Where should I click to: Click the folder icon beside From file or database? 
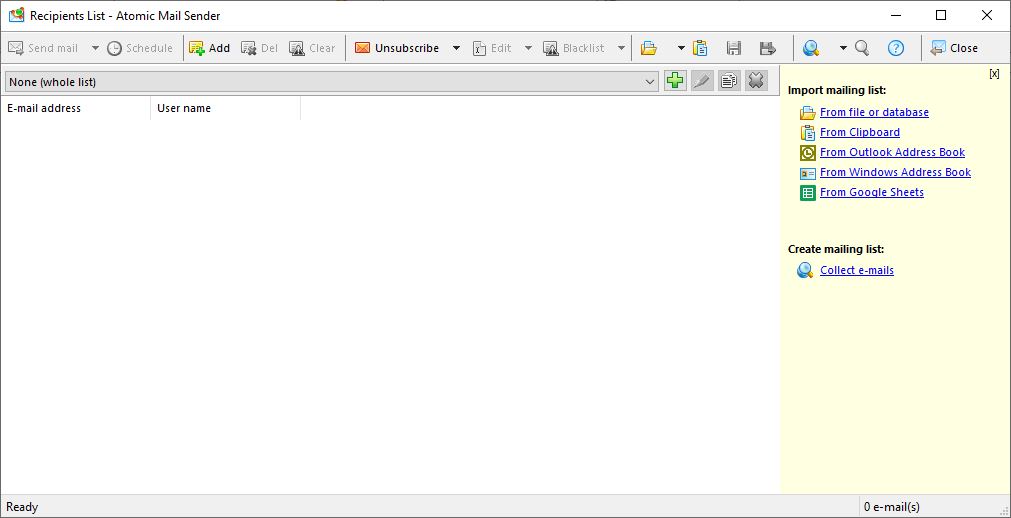[807, 113]
